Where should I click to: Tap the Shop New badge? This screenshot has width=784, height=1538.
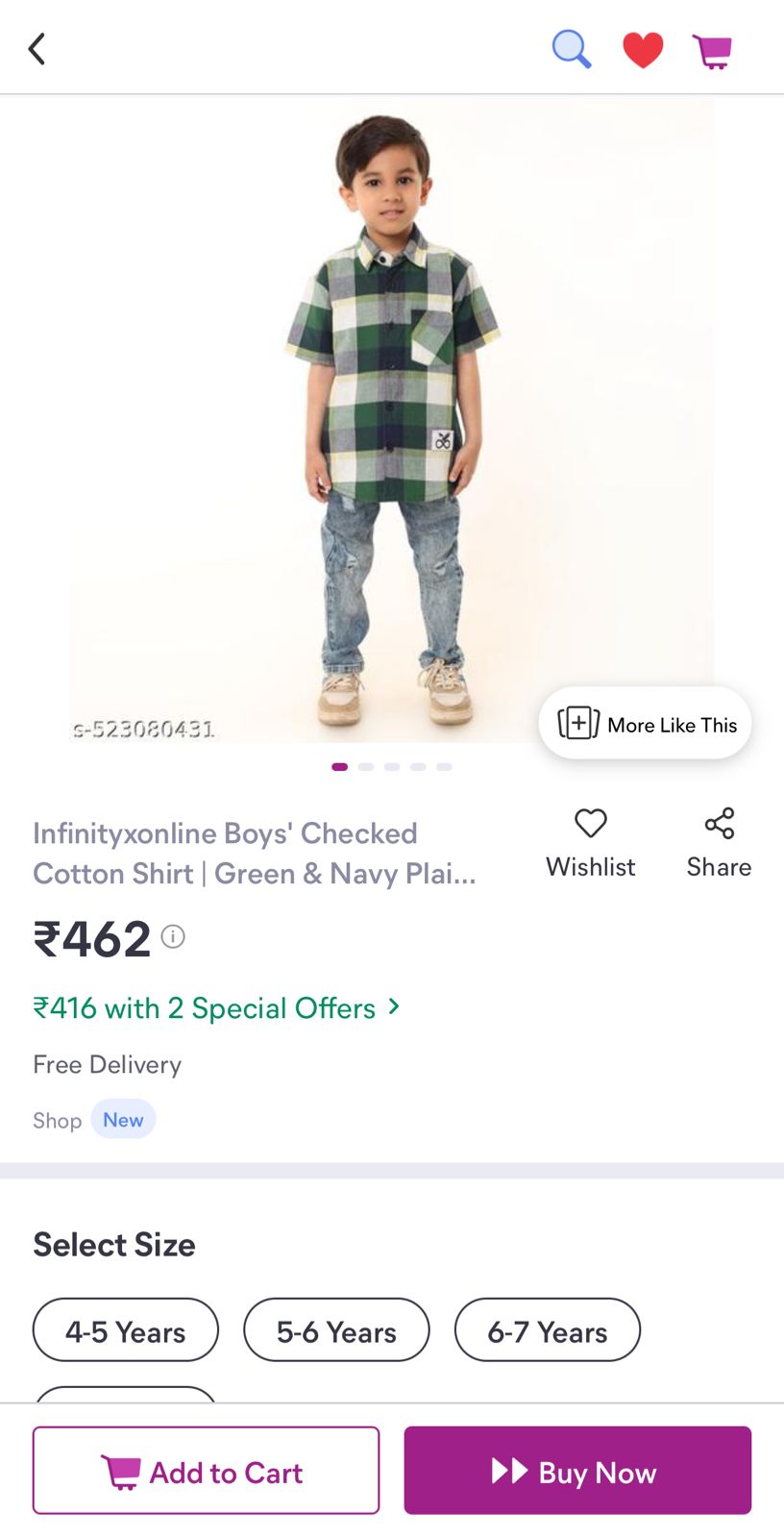(123, 1120)
